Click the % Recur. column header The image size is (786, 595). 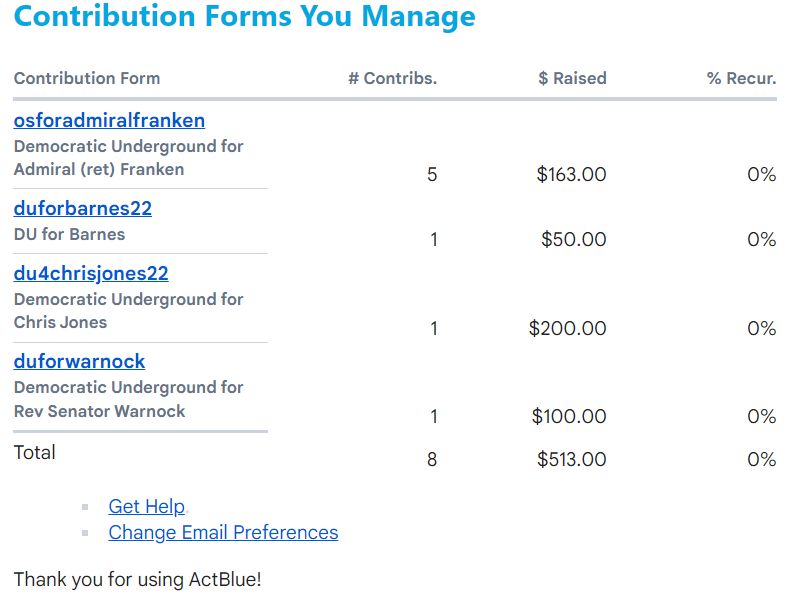(741, 78)
